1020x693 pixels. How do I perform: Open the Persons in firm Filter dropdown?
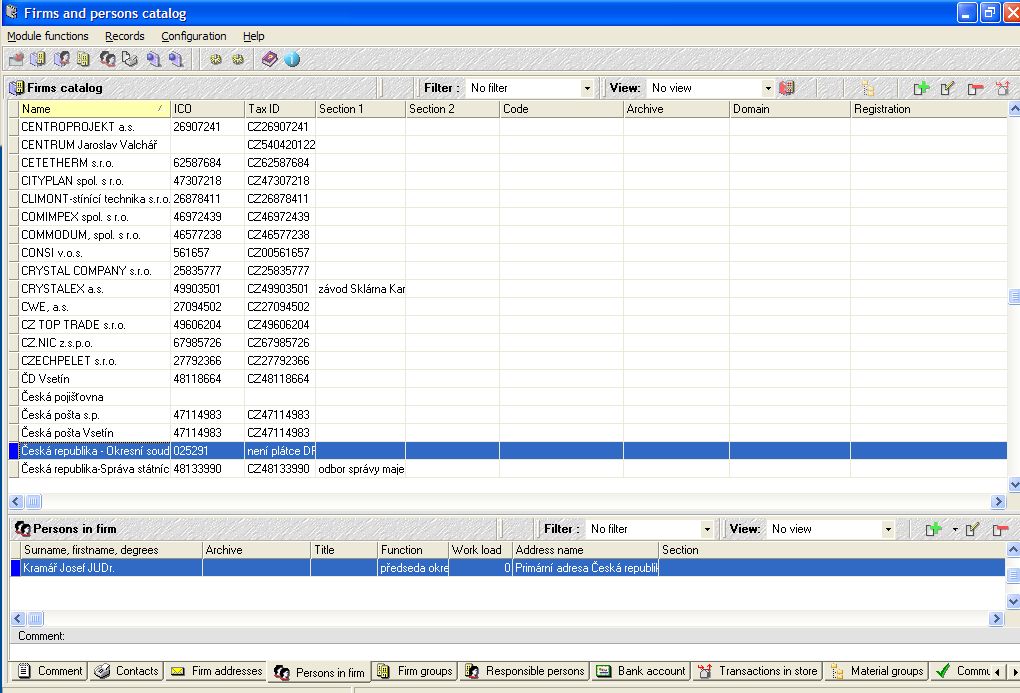pyautogui.click(x=706, y=529)
